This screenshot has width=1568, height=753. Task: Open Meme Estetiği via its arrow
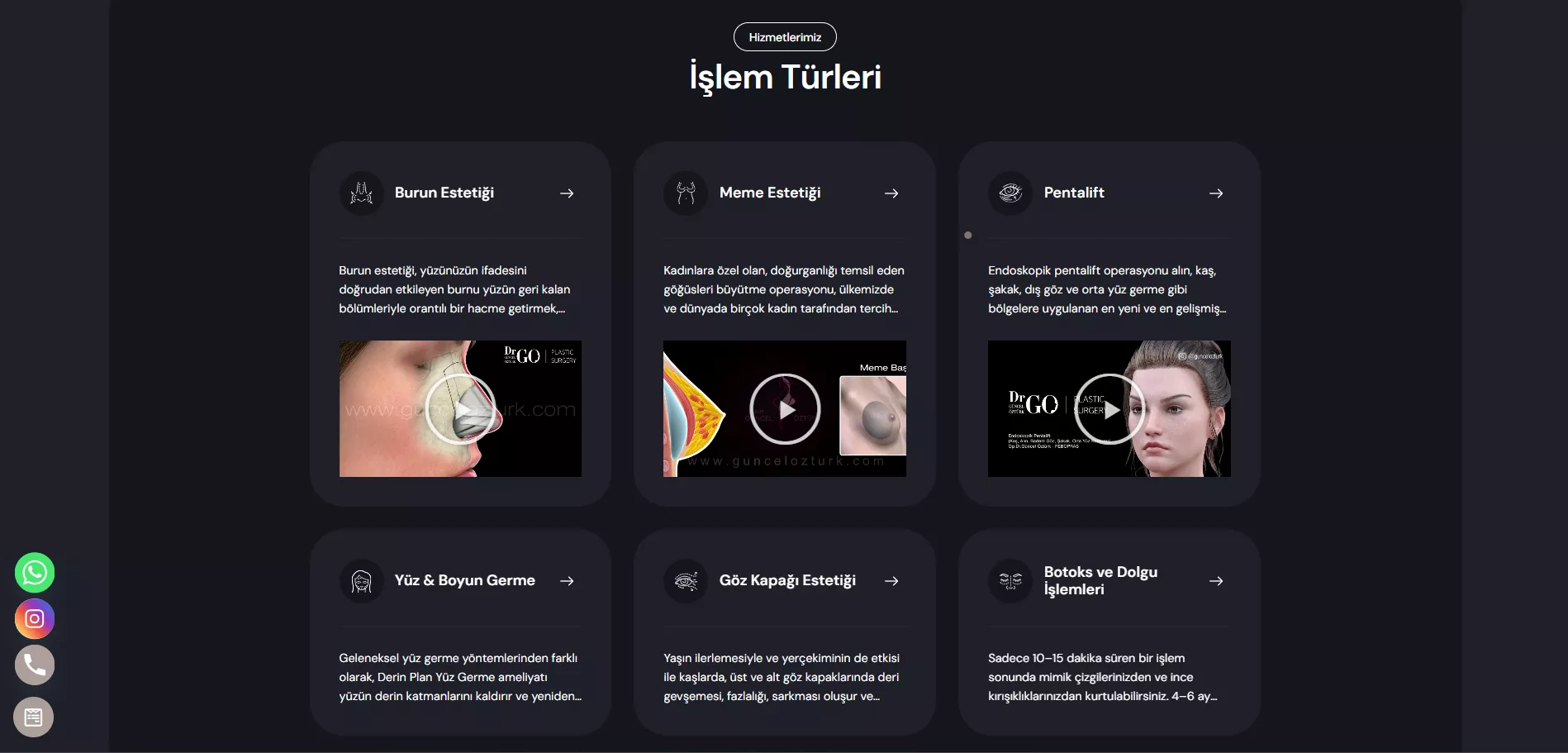click(891, 193)
